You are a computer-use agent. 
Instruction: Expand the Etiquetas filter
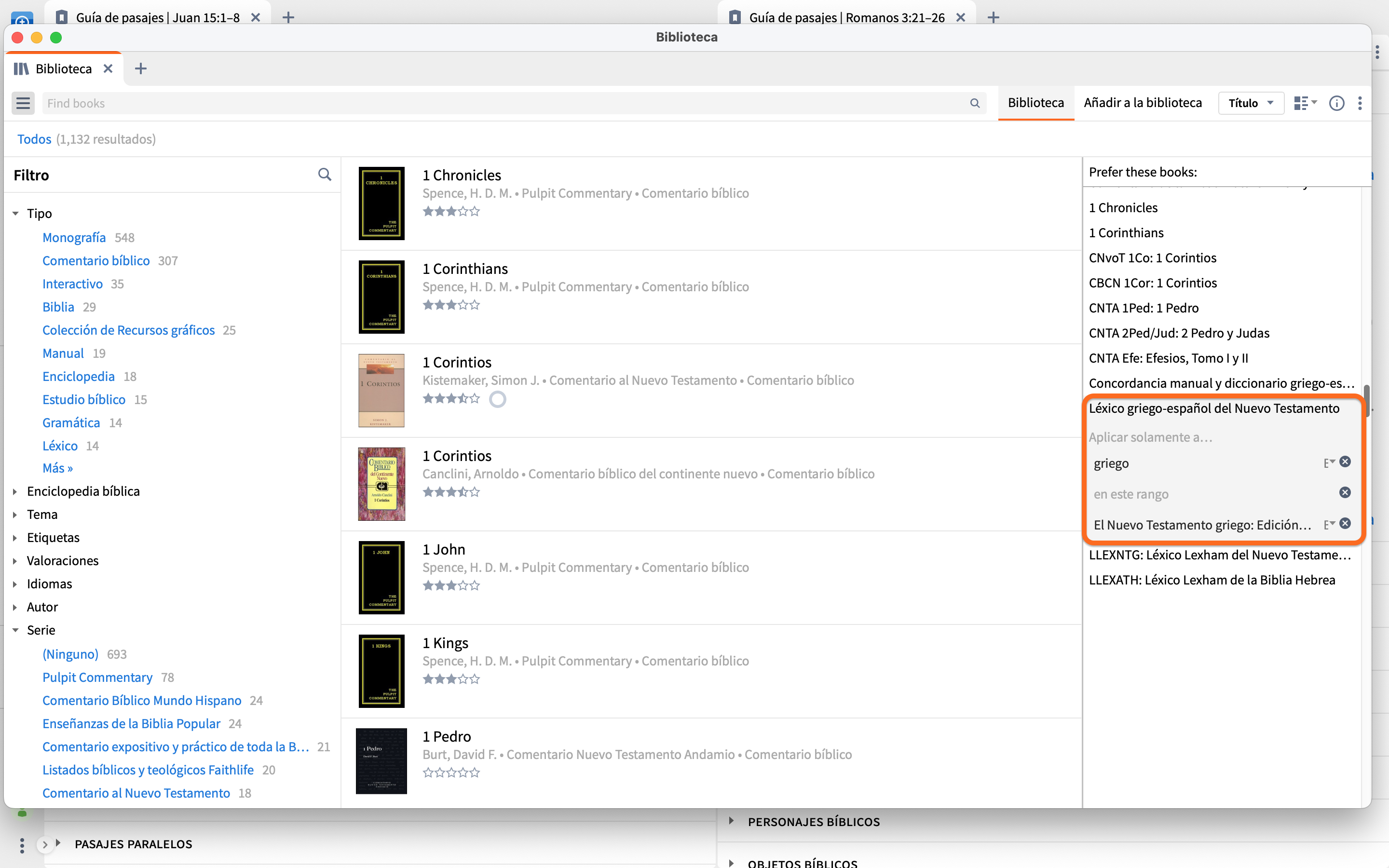pyautogui.click(x=15, y=537)
